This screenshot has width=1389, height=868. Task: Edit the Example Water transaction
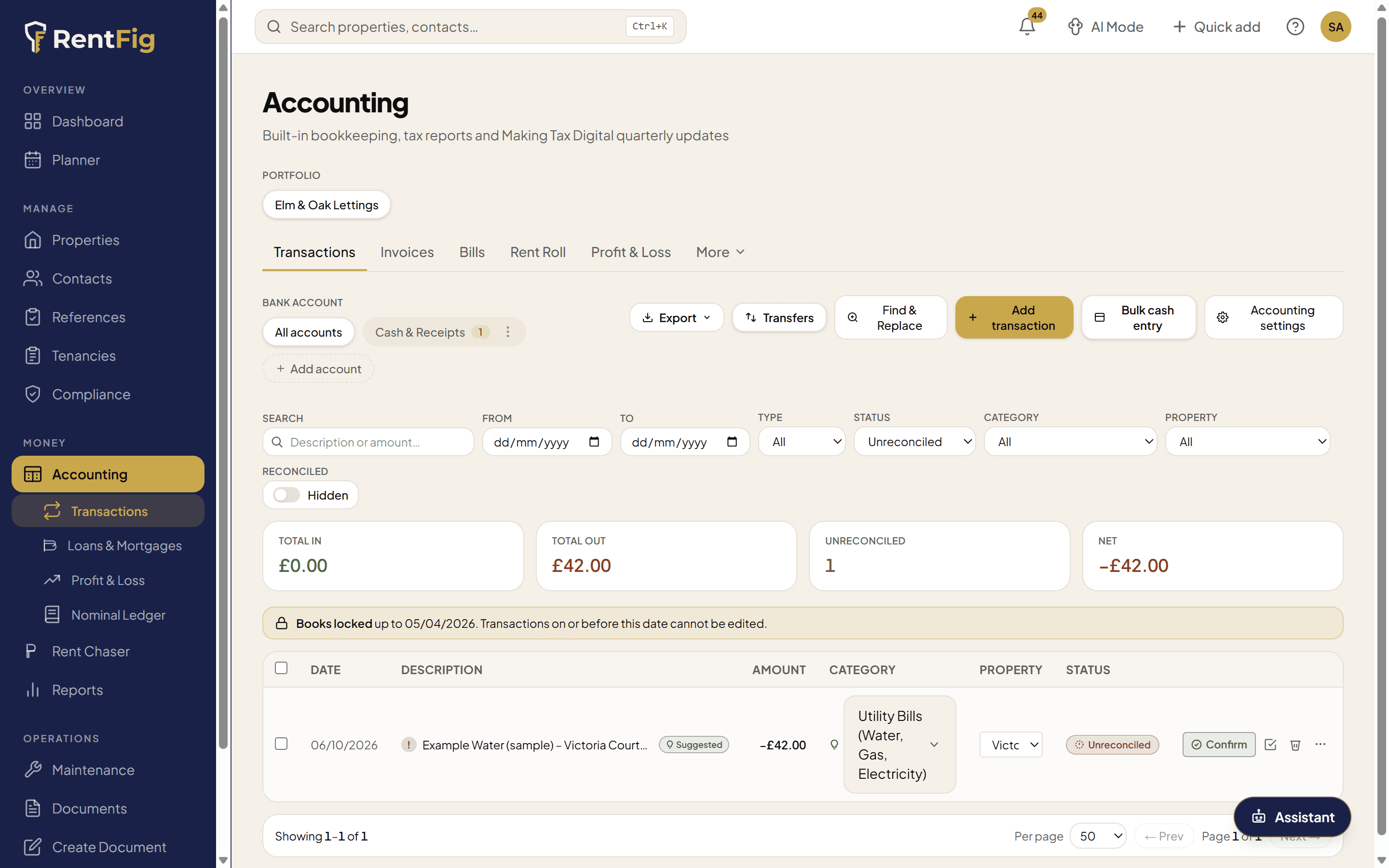[1270, 745]
